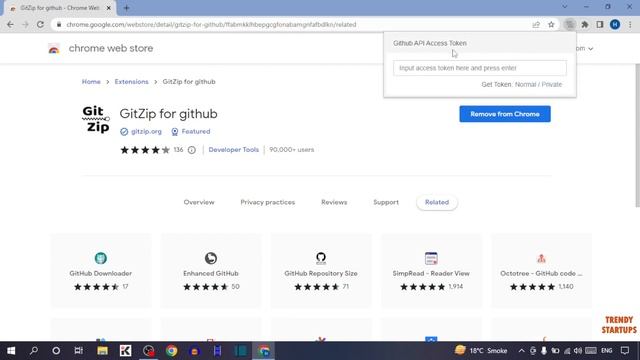The height and width of the screenshot is (360, 640).
Task: Reload the page
Action: [40, 24]
